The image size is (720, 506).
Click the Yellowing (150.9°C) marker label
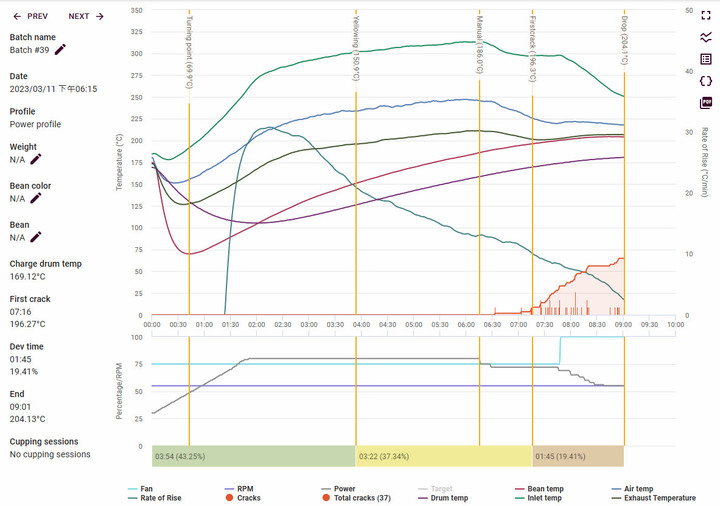click(x=356, y=48)
